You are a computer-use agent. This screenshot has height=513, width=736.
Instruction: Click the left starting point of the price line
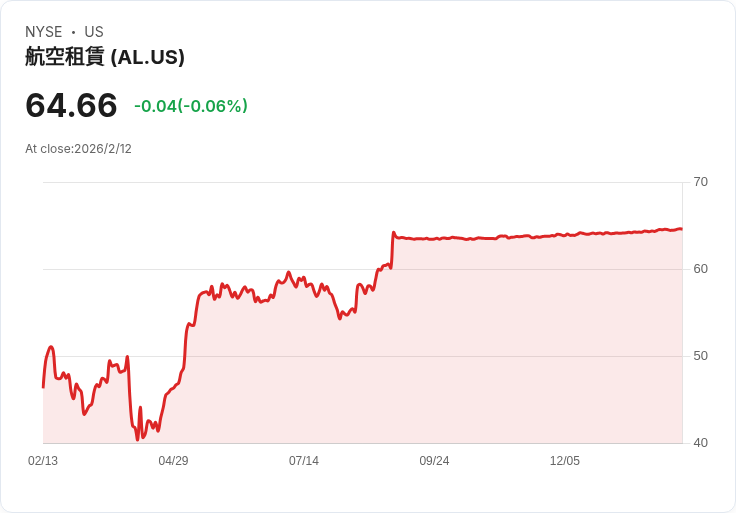[x=43, y=386]
